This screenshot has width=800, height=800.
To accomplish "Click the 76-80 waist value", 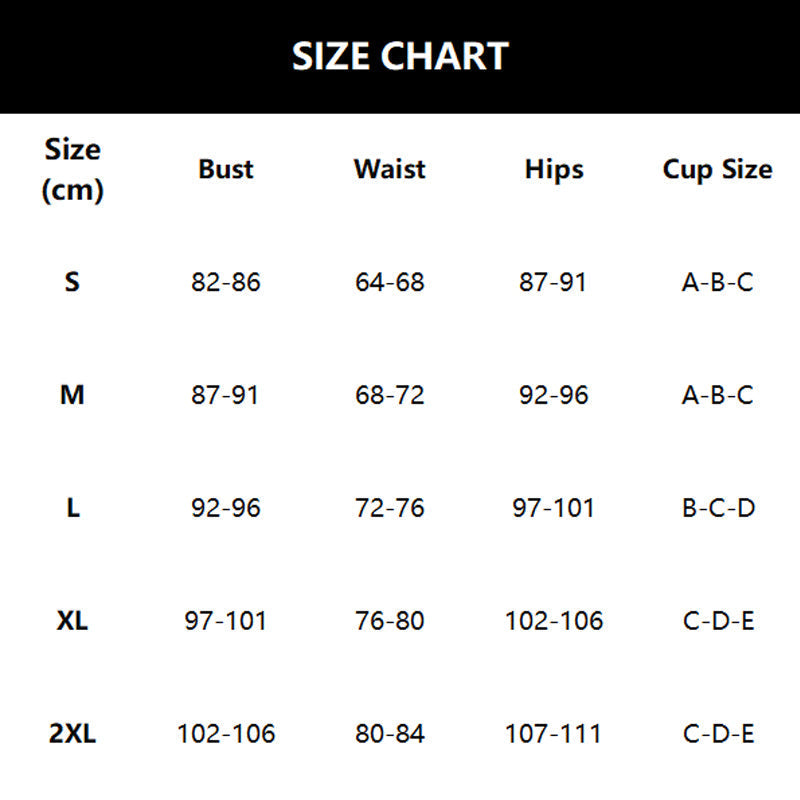I will pos(389,621).
